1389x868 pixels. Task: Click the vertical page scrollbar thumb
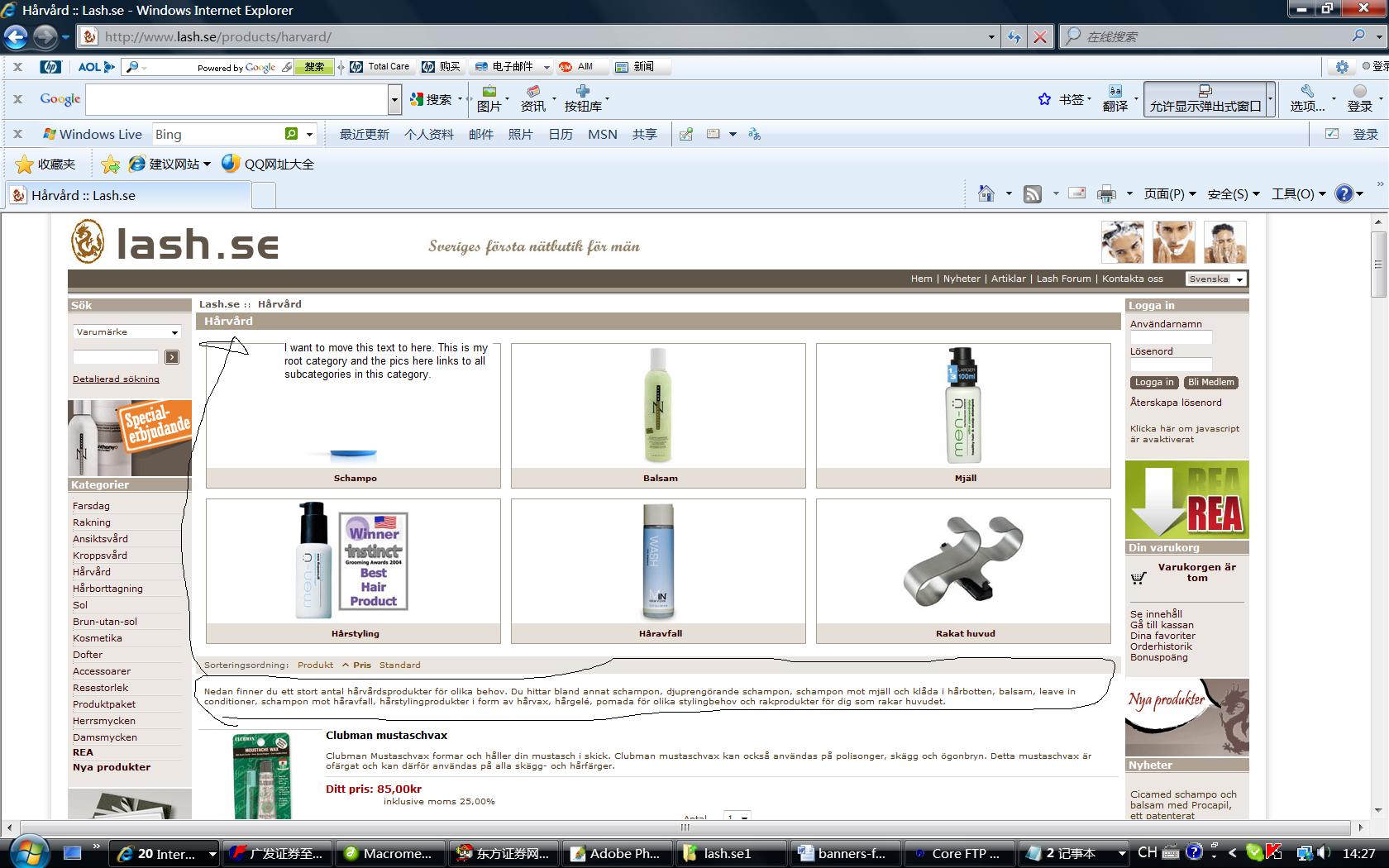point(1377,265)
